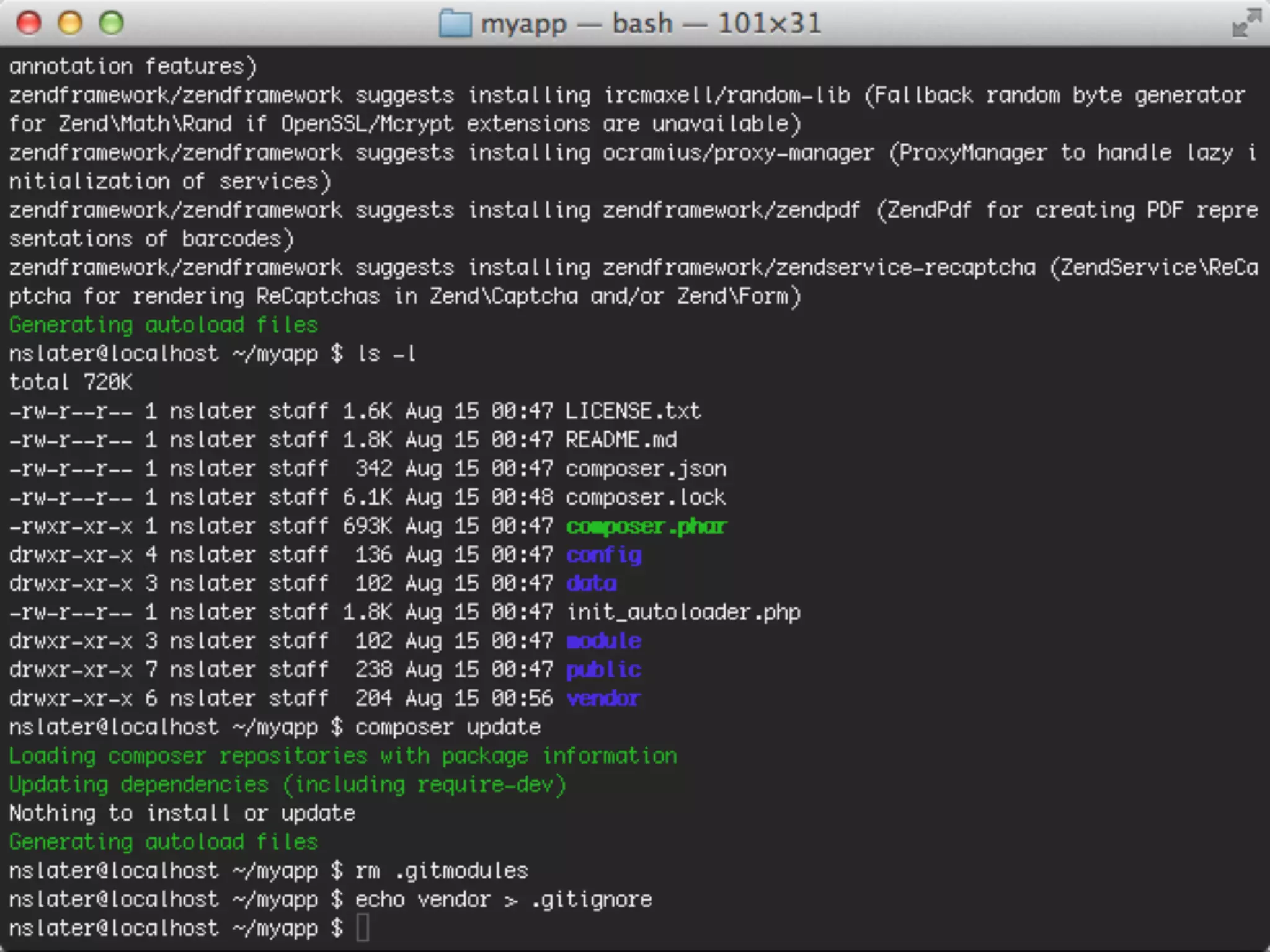
Task: Click the window title 'myapp — bash — 101×31'
Action: [651, 24]
